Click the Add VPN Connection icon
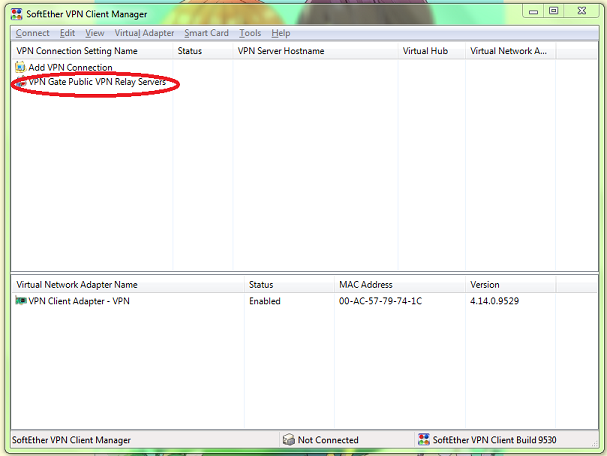Viewport: 607px width, 456px height. (20, 67)
